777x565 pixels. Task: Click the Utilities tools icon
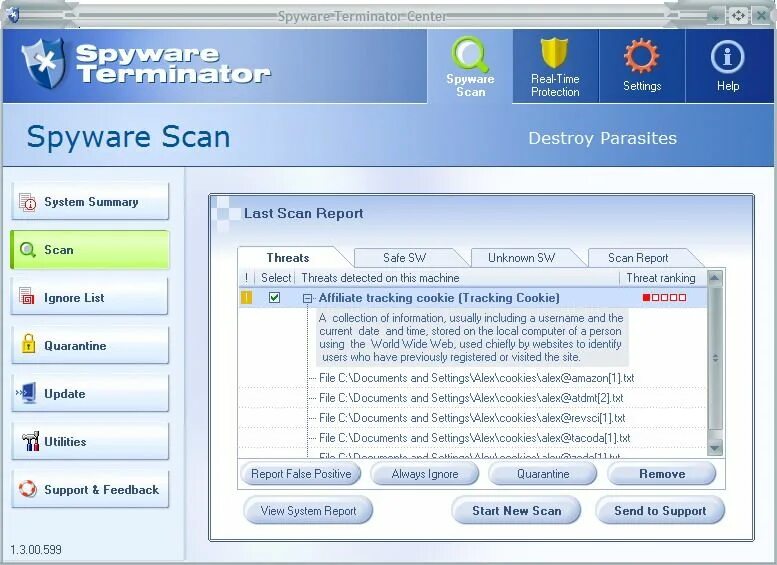(x=30, y=441)
